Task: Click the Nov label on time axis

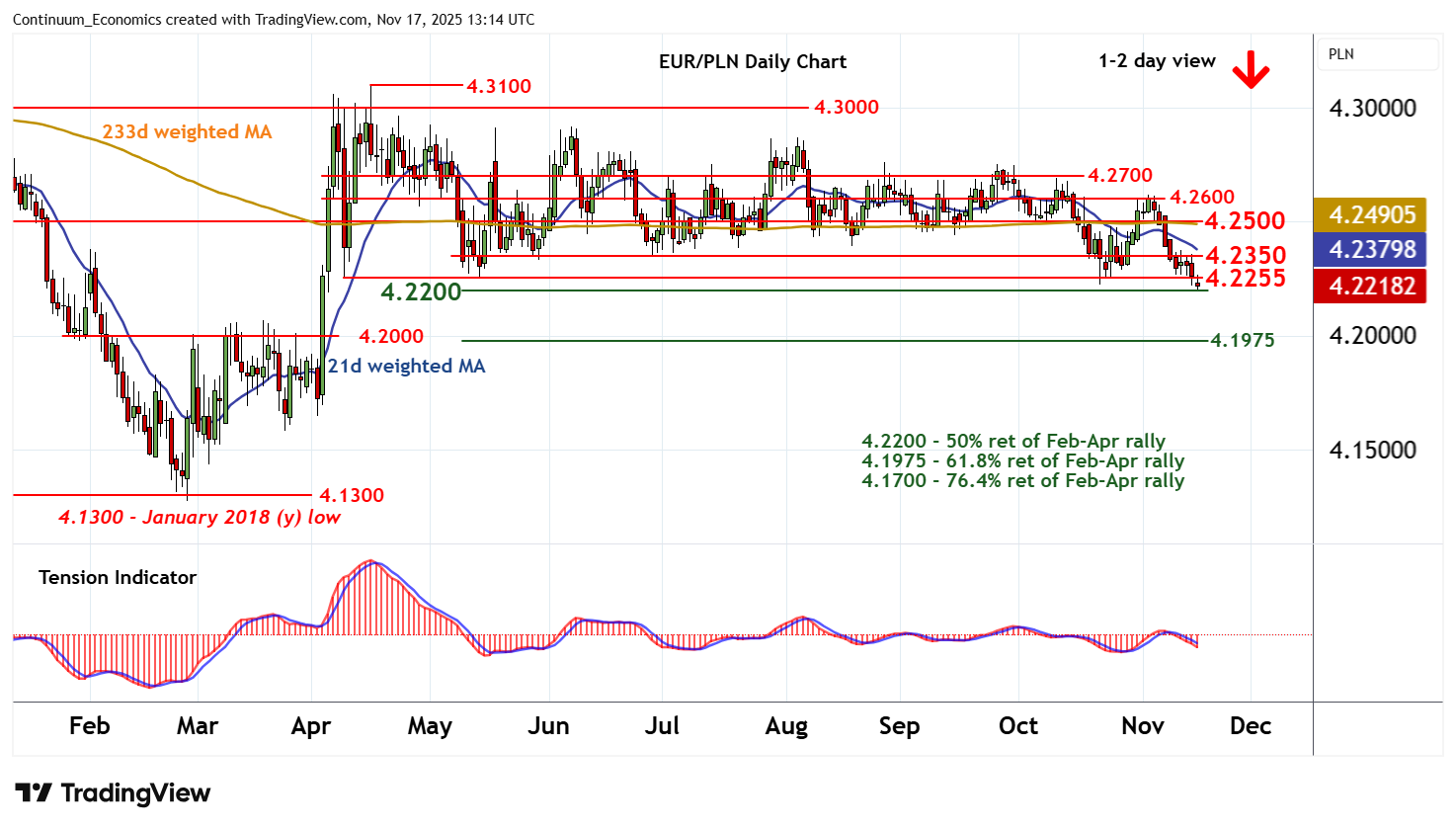Action: click(x=1142, y=726)
